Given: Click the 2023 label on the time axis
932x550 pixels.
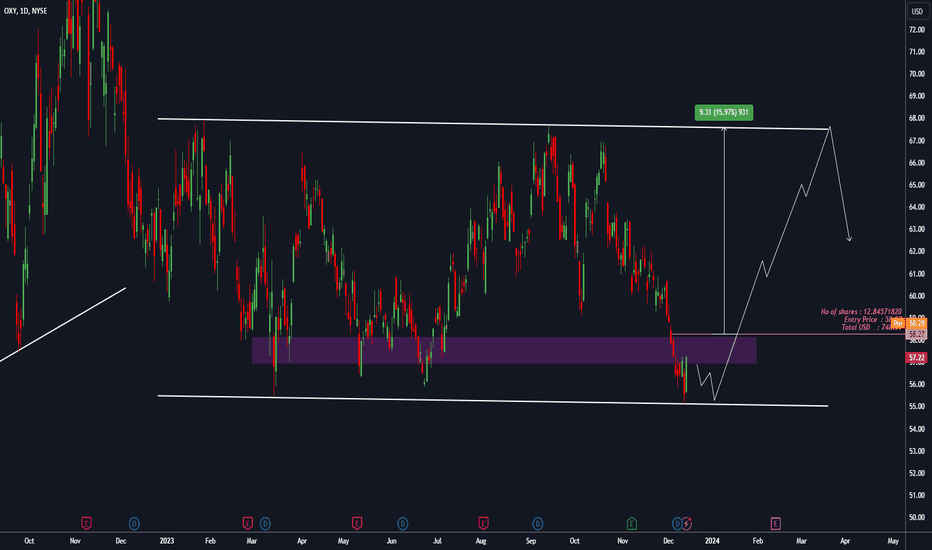Looking at the screenshot, I should point(167,541).
